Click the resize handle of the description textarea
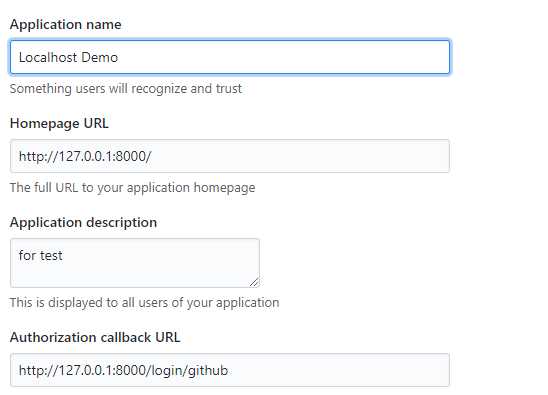The height and width of the screenshot is (395, 548). pyautogui.click(x=254, y=282)
